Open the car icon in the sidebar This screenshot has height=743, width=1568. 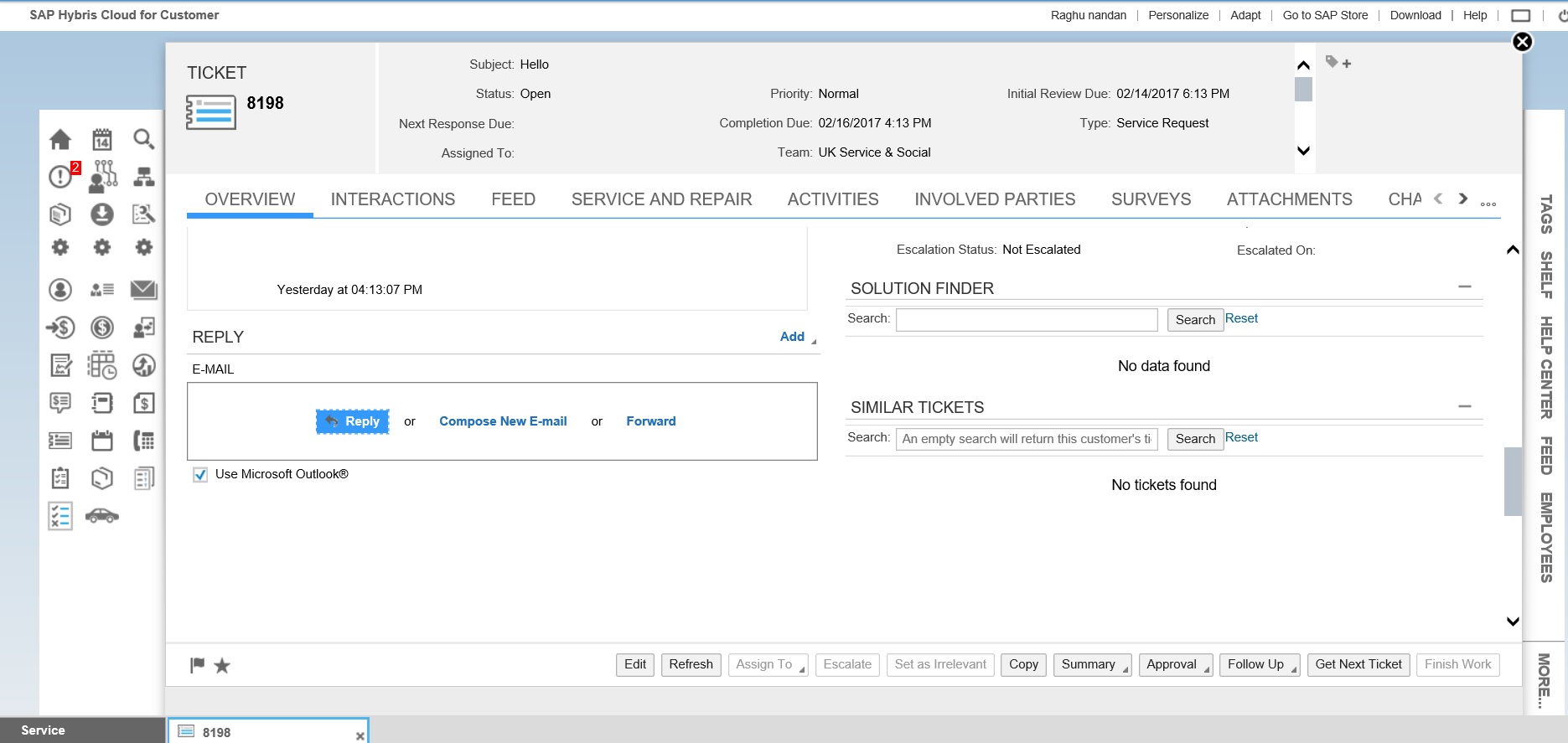pyautogui.click(x=102, y=516)
